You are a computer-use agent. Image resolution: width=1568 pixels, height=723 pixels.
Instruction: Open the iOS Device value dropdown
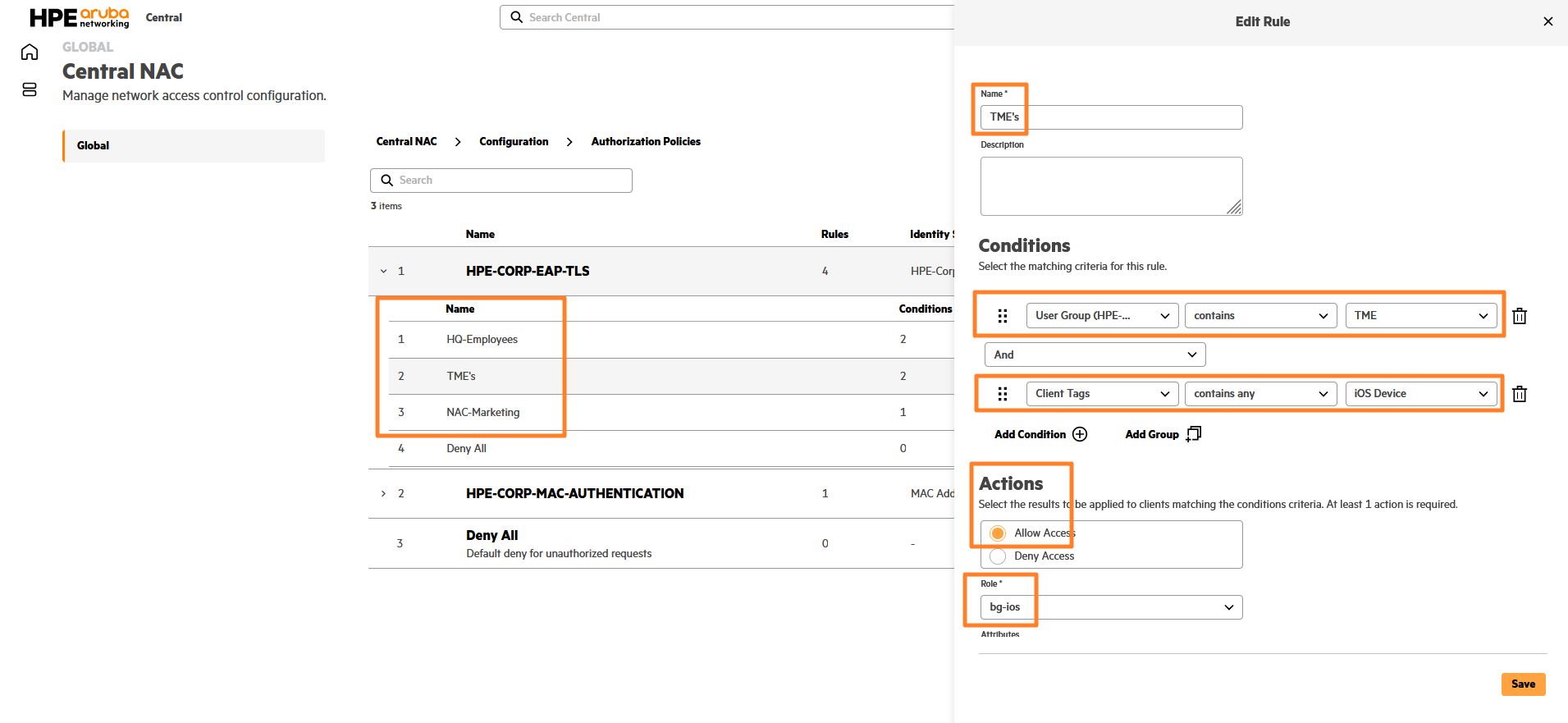coord(1421,394)
